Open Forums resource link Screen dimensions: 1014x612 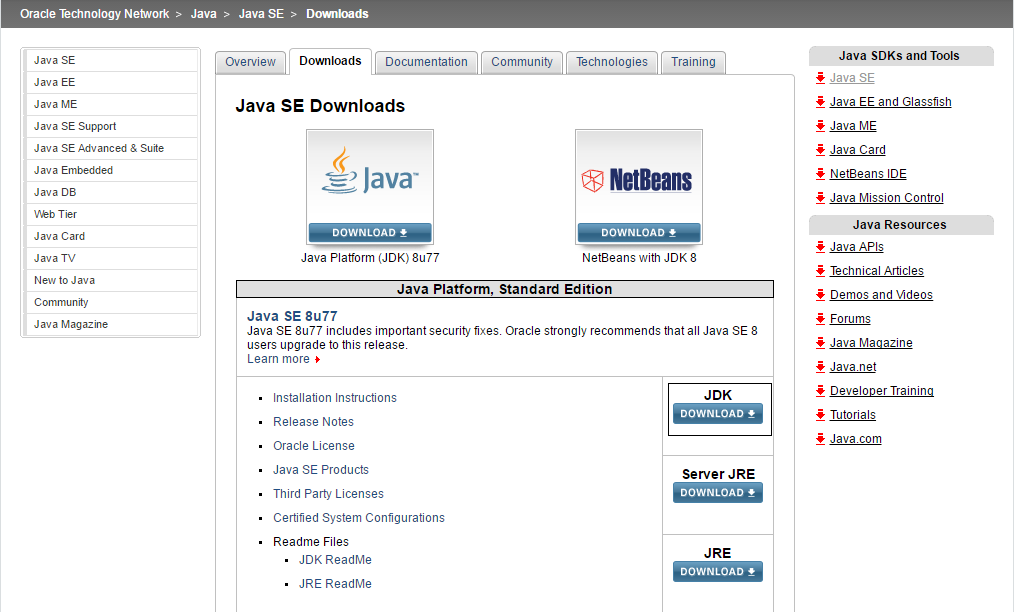850,318
